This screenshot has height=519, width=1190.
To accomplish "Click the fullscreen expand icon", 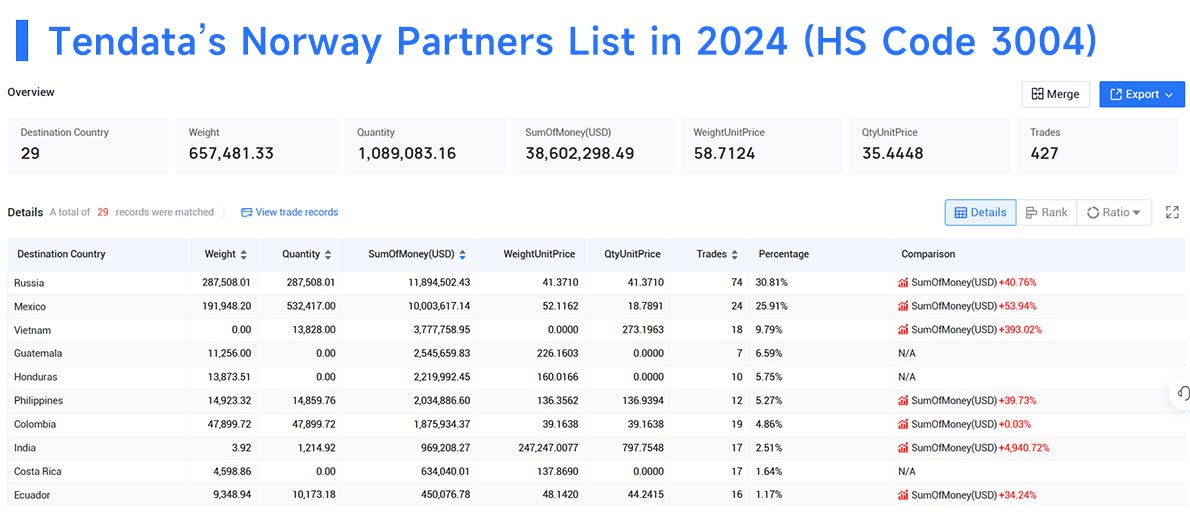I will pos(1172,212).
